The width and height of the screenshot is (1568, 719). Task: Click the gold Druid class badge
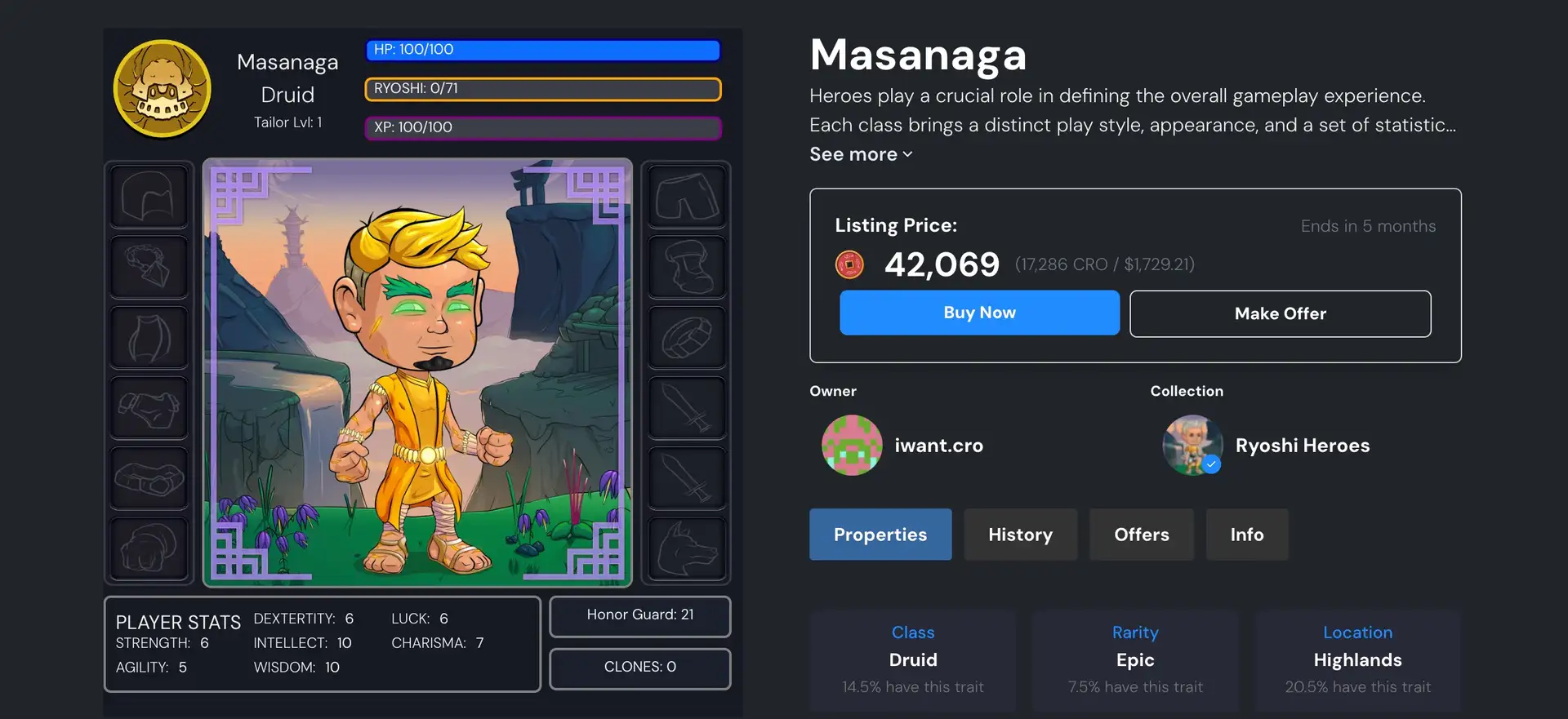[x=163, y=89]
